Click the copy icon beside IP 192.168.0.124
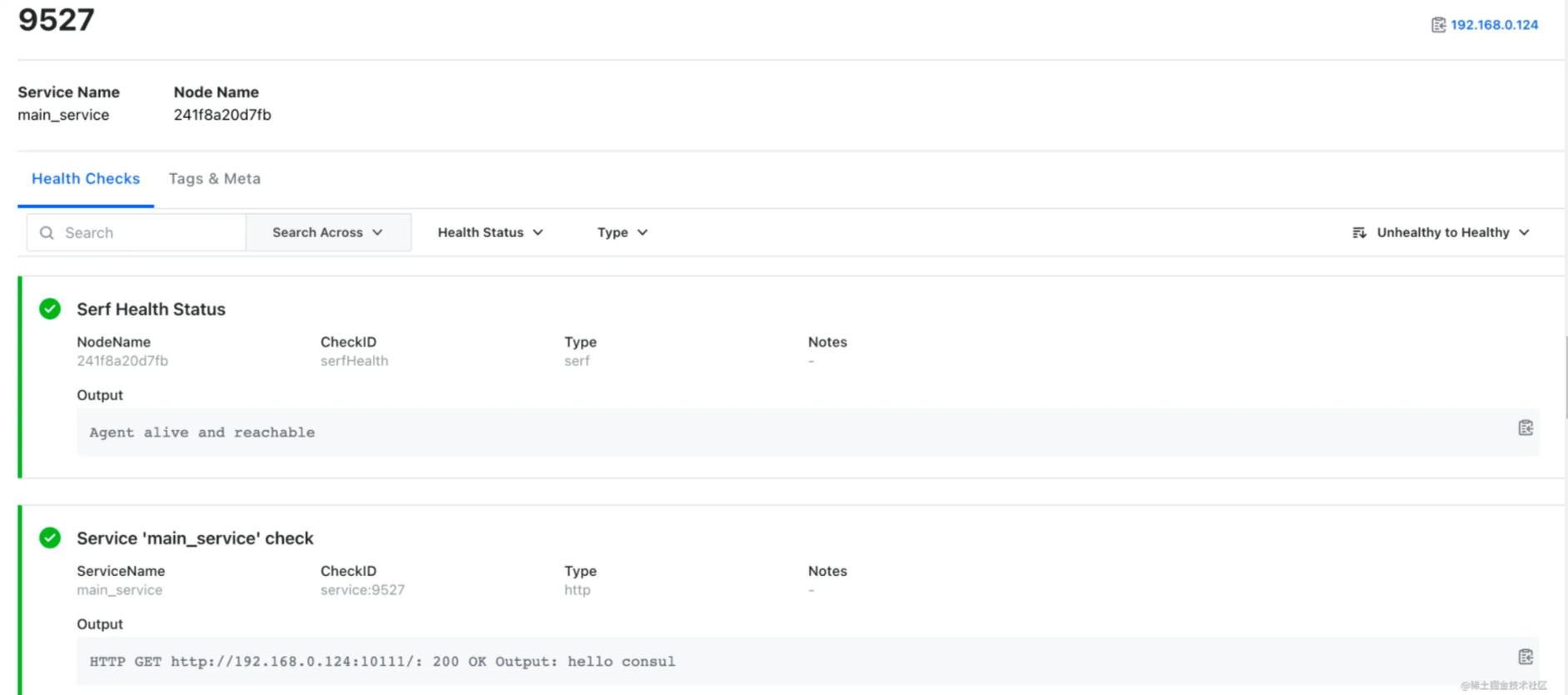Viewport: 1568px width, 695px height. (x=1437, y=25)
